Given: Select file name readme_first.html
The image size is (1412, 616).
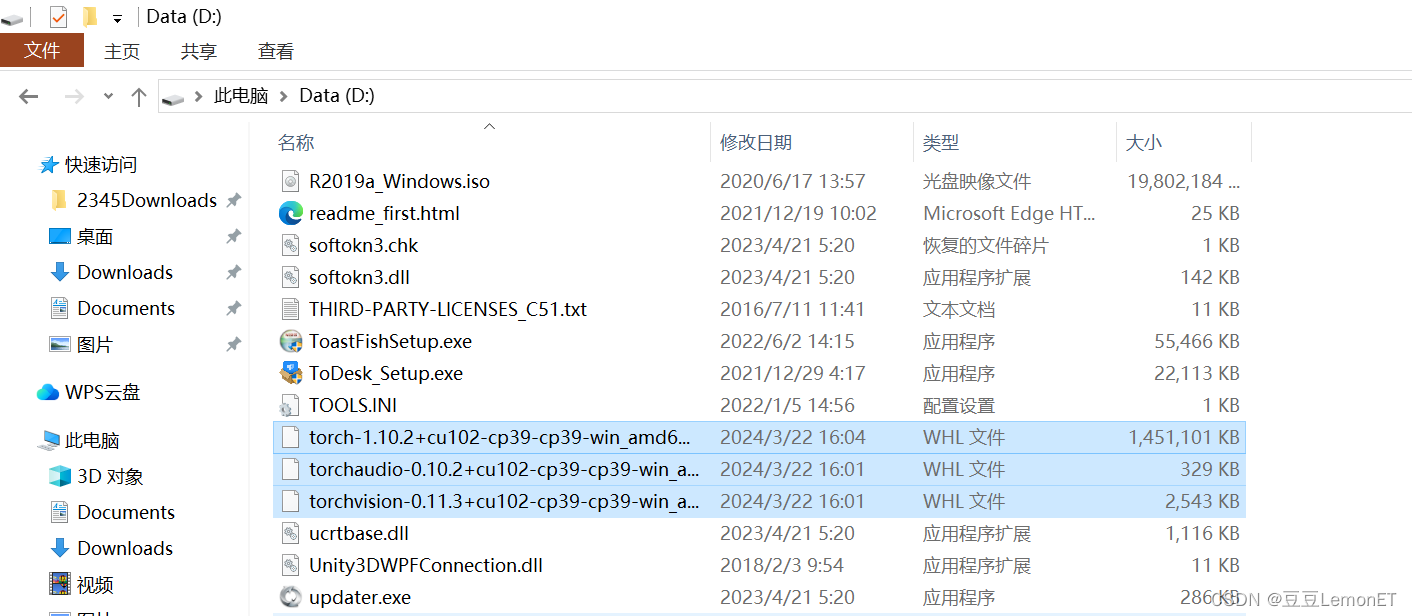Looking at the screenshot, I should click(x=384, y=213).
